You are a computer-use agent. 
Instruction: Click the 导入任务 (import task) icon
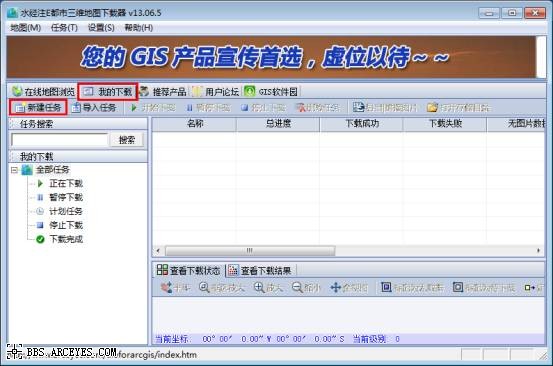(76, 108)
